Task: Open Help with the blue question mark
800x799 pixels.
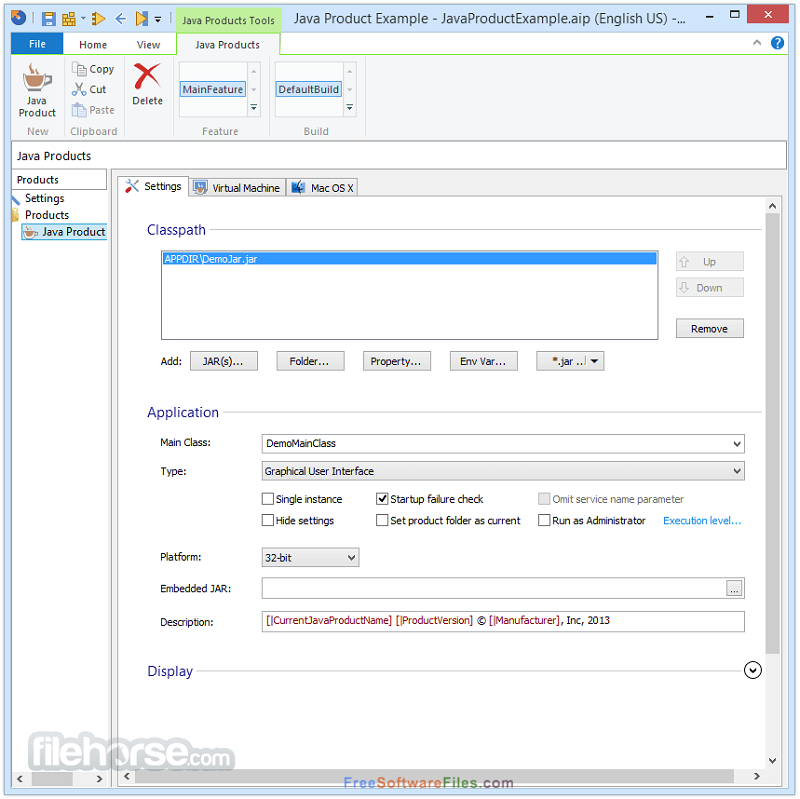Action: (x=777, y=43)
